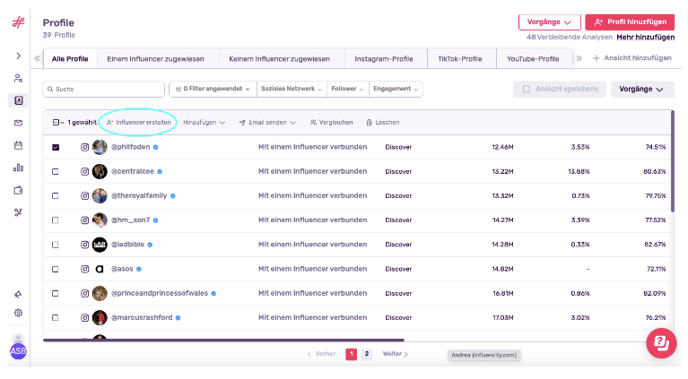Viewport: 688px width, 379px height.
Task: Uncheck the @philfoden row checkbox
Action: pyautogui.click(x=56, y=147)
